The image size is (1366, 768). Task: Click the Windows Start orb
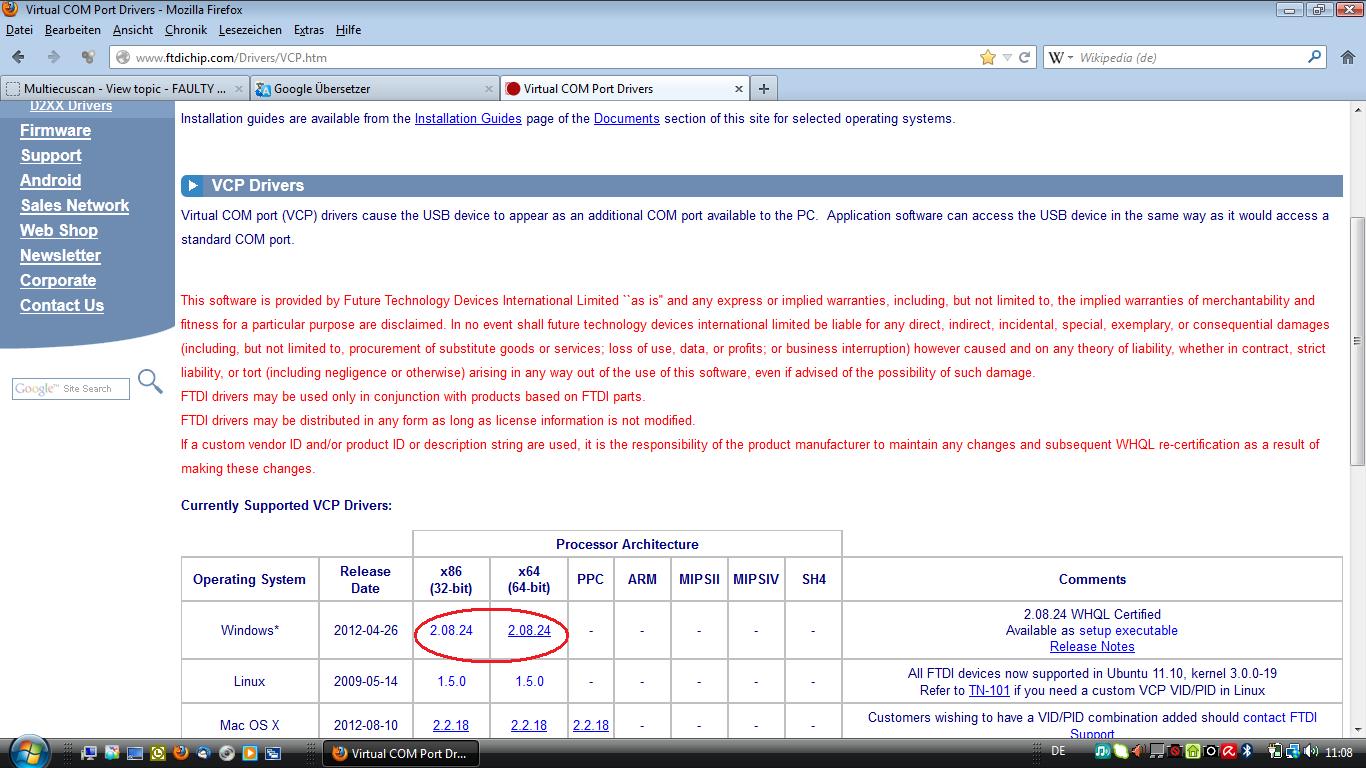coord(28,751)
